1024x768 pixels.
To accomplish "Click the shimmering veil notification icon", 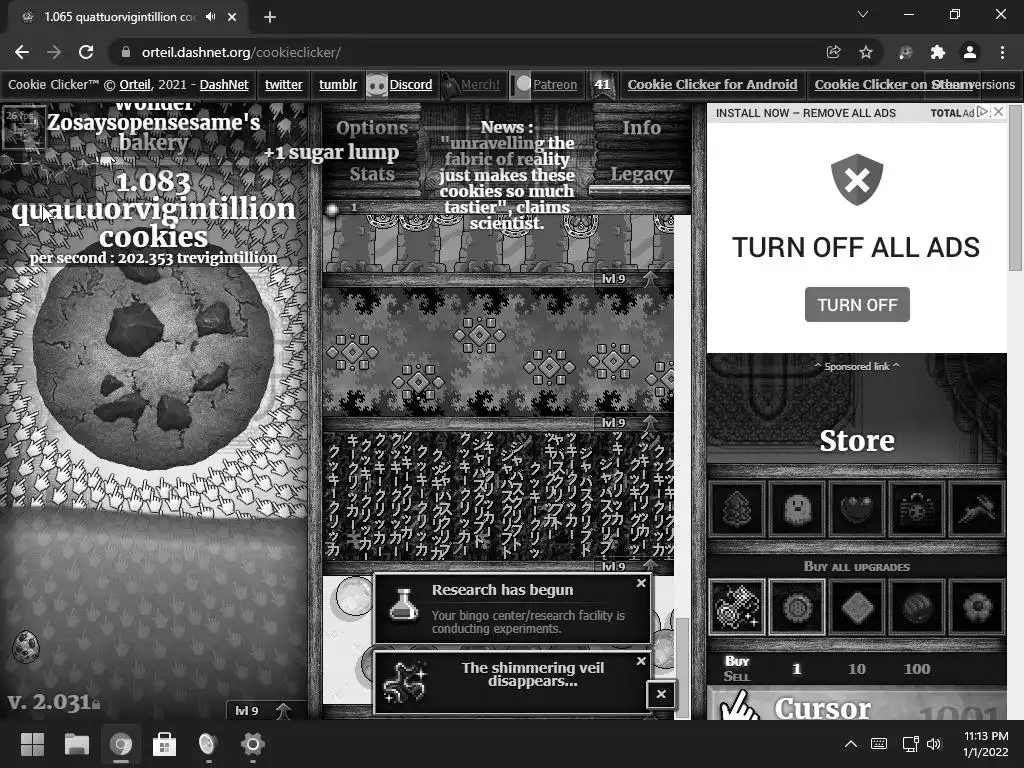I will click(x=404, y=681).
